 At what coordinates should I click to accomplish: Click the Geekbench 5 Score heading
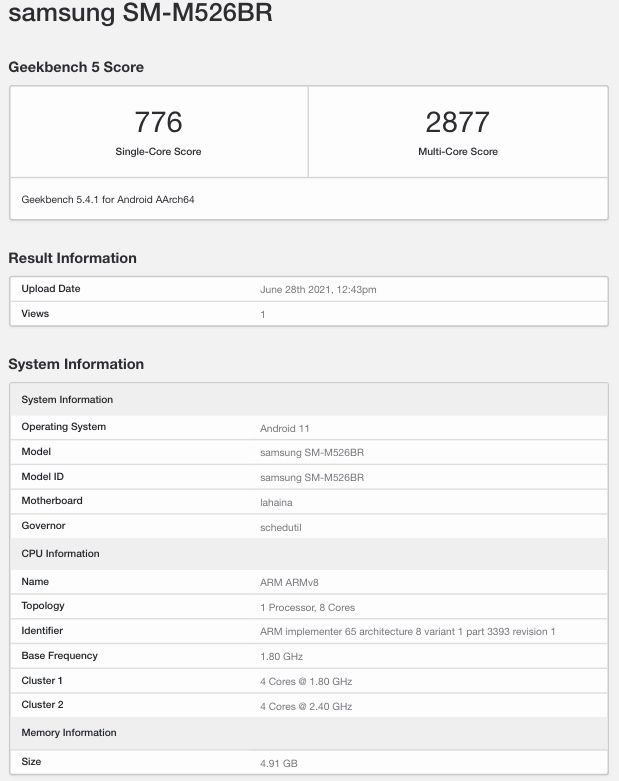click(x=76, y=67)
